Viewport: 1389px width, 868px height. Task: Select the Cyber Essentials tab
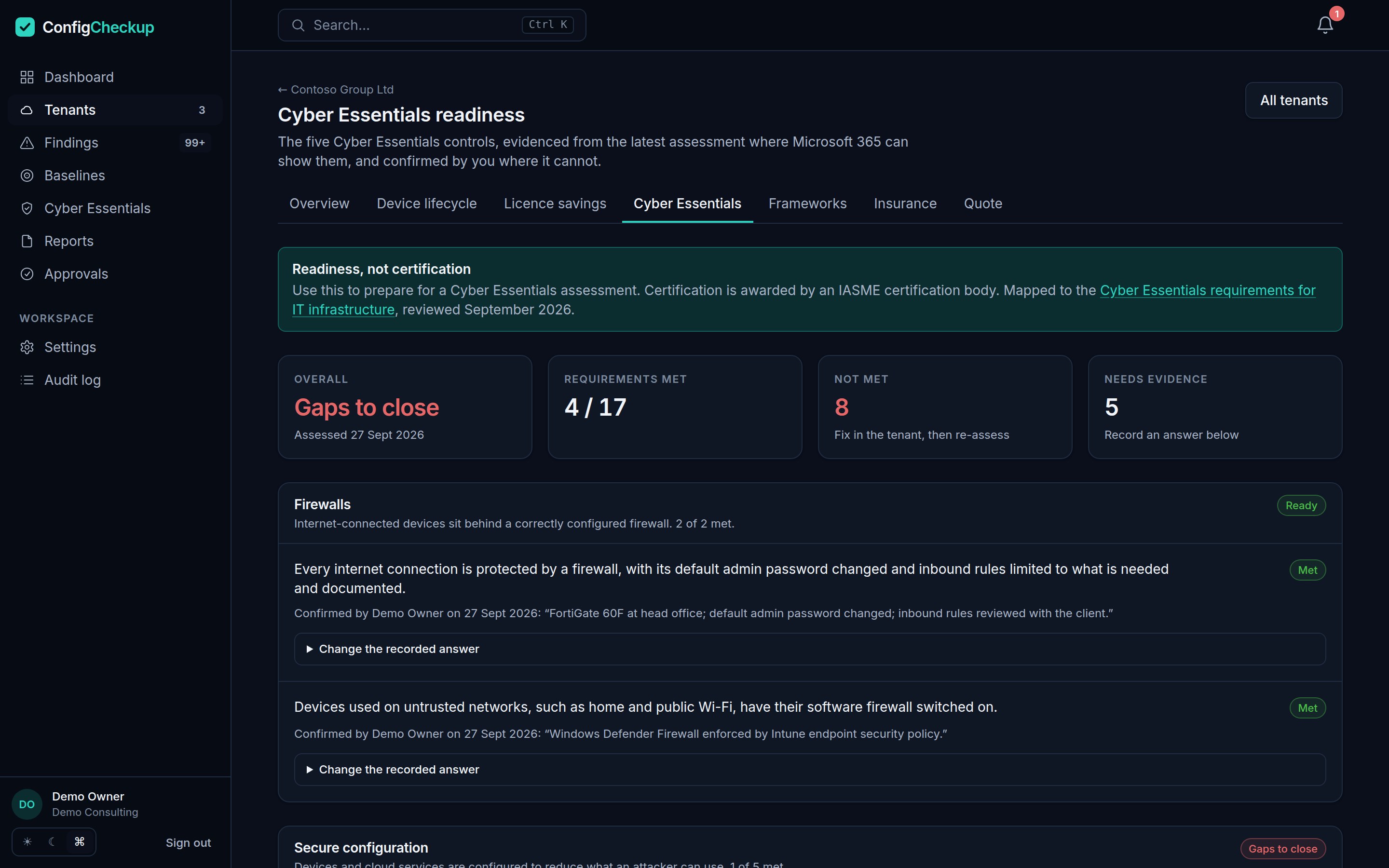(x=687, y=203)
